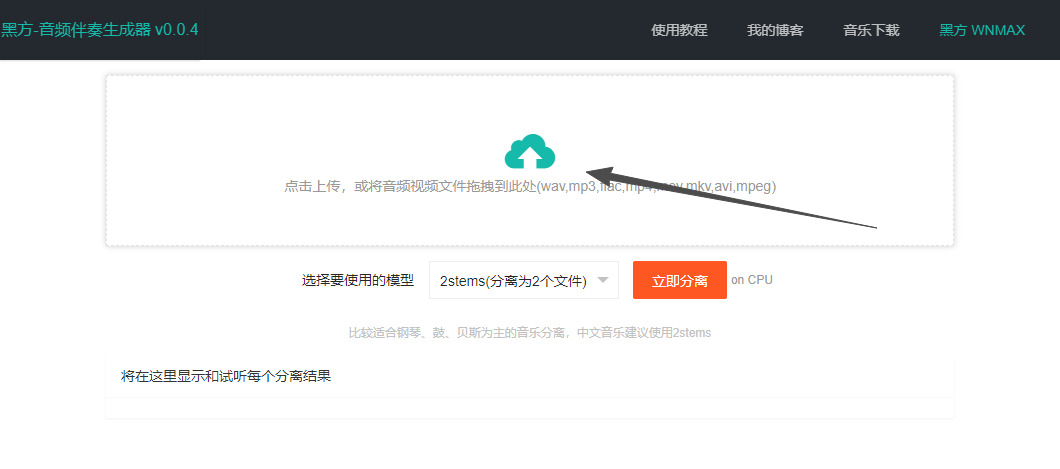Click the 选择要使用的模型 label
Viewport: 1060px width, 469px height.
click(357, 281)
